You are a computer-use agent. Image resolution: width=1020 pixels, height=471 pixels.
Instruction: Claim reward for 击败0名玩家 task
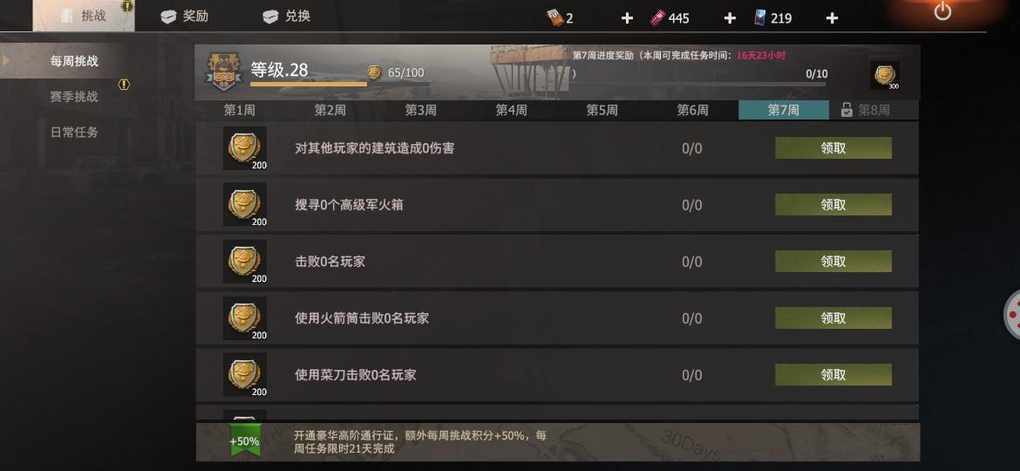click(833, 262)
